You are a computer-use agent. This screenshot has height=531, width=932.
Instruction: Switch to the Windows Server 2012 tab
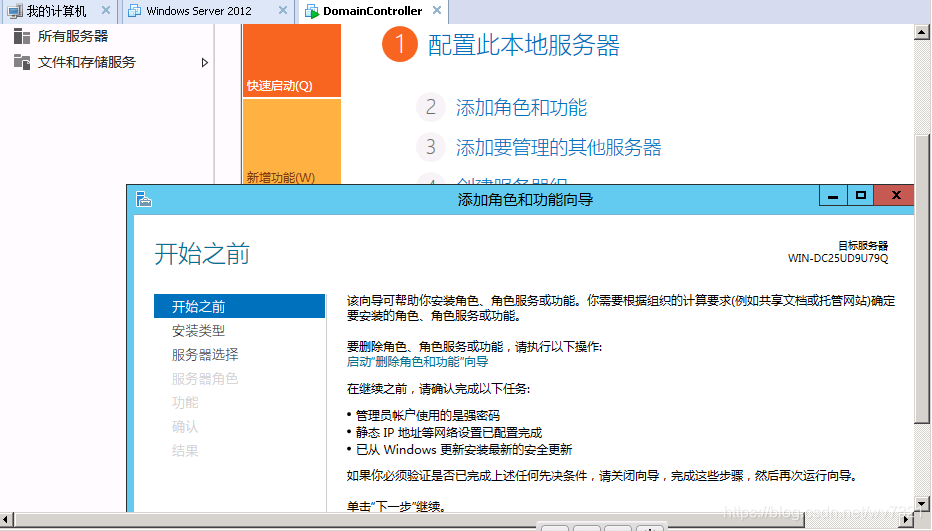coord(199,11)
